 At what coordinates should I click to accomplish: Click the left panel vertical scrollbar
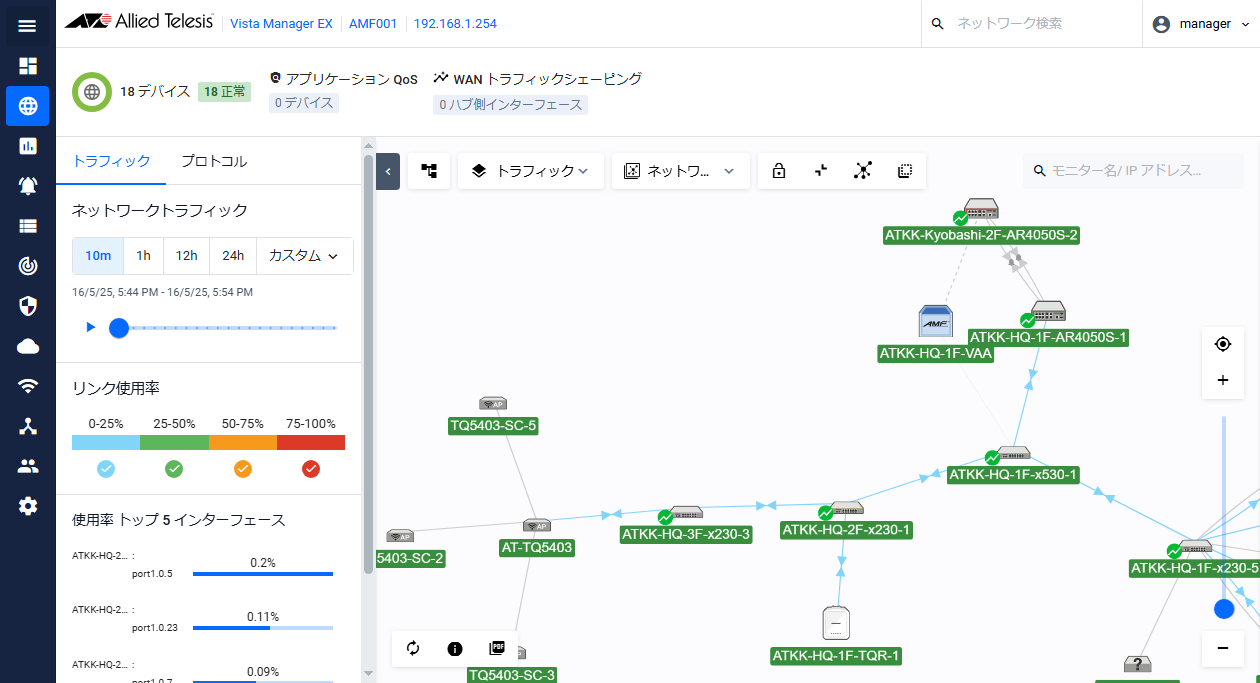[368, 365]
